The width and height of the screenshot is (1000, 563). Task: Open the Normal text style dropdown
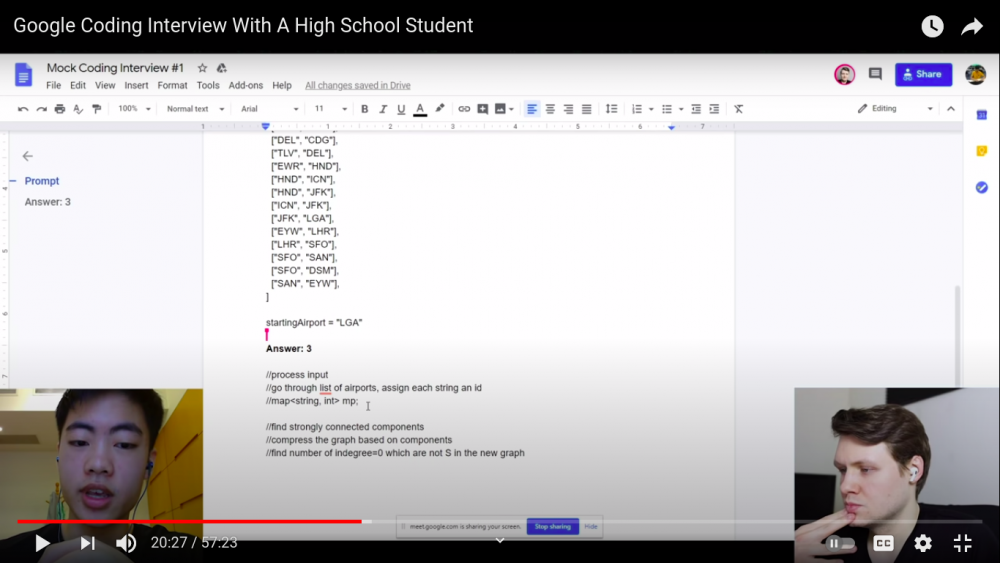(195, 109)
